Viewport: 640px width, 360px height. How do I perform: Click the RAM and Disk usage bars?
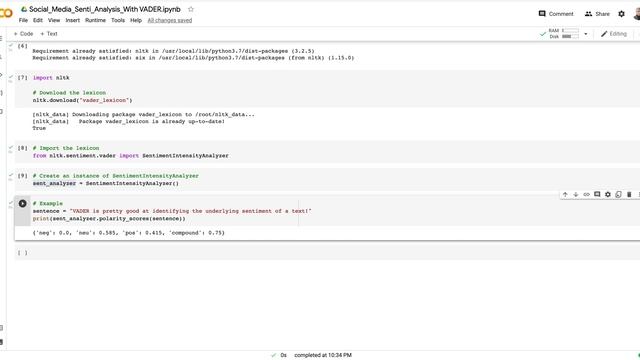(x=564, y=33)
